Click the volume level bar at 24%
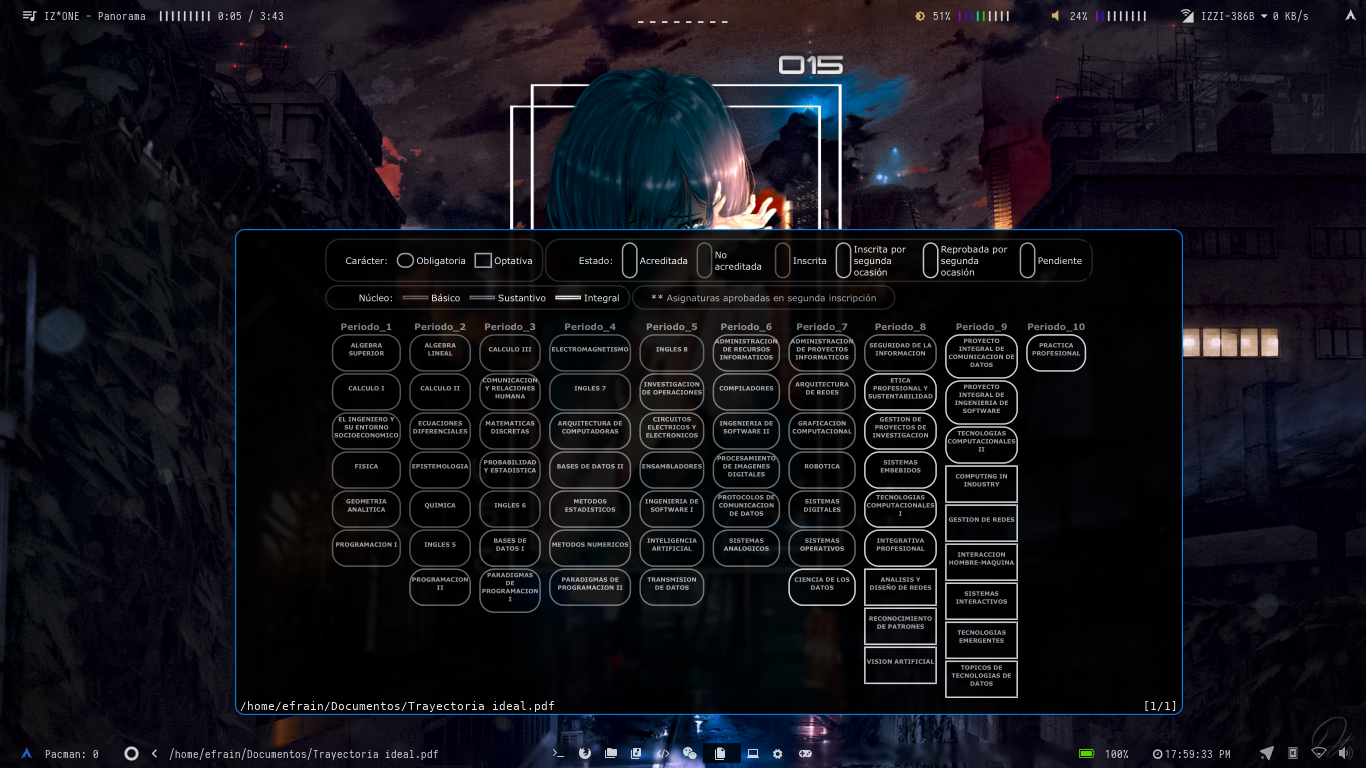Image resolution: width=1366 pixels, height=768 pixels. 1121,16
